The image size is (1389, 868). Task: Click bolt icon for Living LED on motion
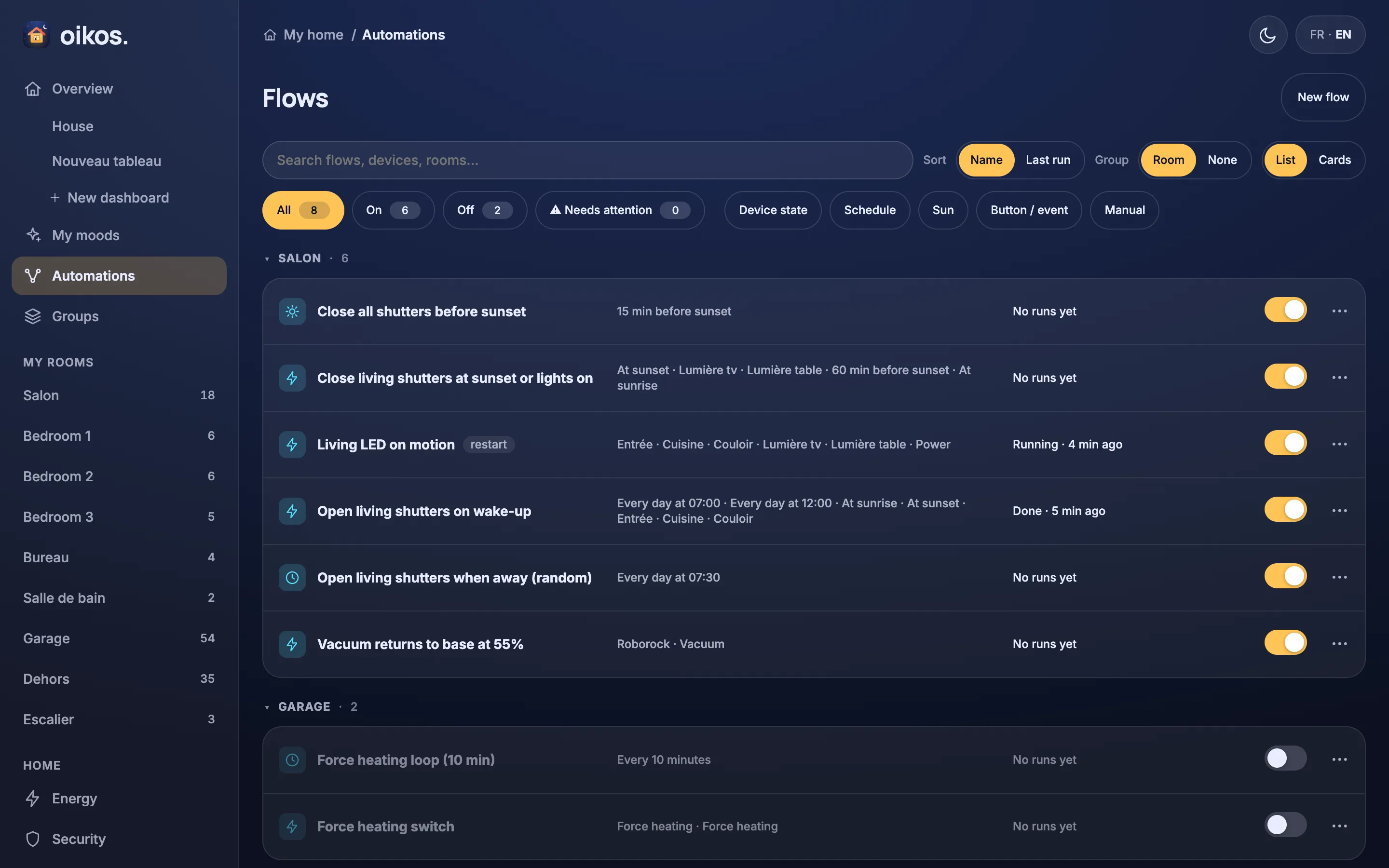(x=292, y=444)
